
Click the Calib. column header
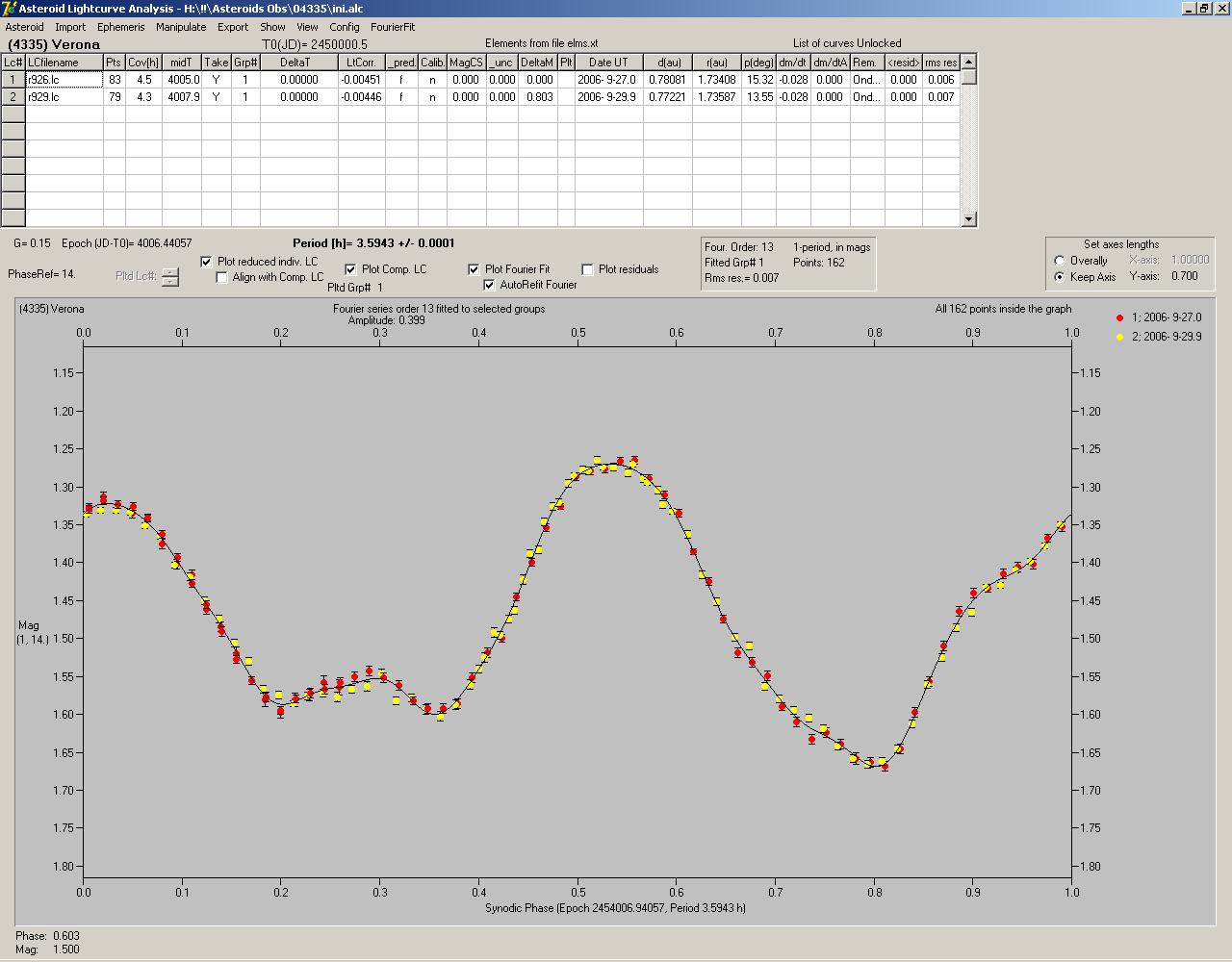click(x=432, y=63)
